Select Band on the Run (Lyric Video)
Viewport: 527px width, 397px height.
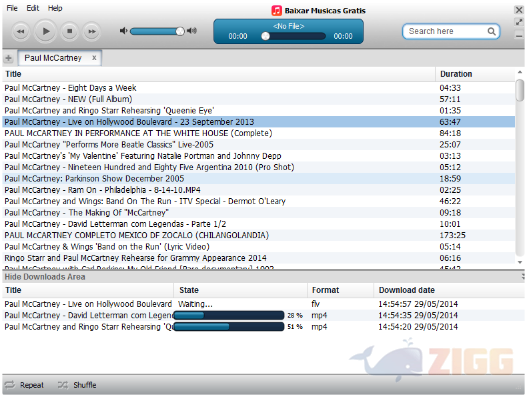click(258, 247)
